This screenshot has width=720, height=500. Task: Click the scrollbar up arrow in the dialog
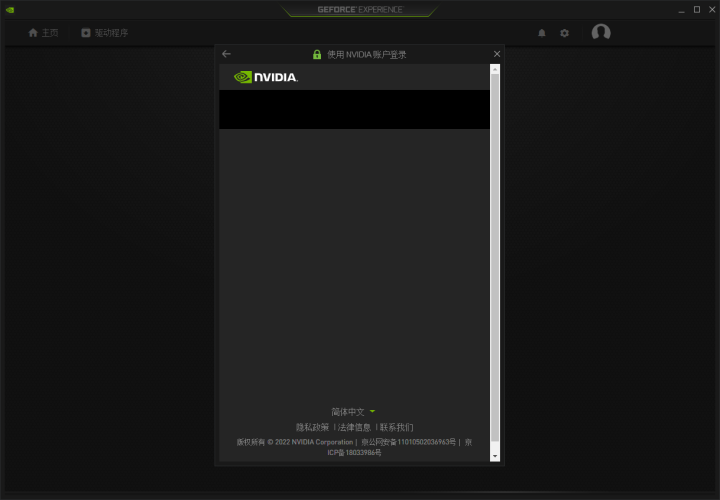tap(495, 69)
